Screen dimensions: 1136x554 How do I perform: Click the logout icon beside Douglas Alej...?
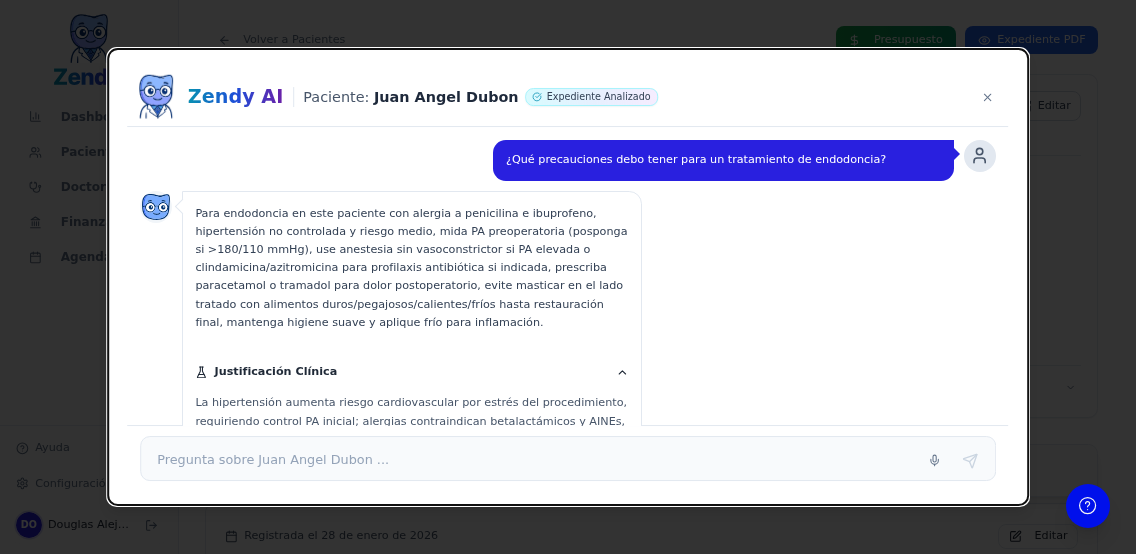[x=151, y=525]
